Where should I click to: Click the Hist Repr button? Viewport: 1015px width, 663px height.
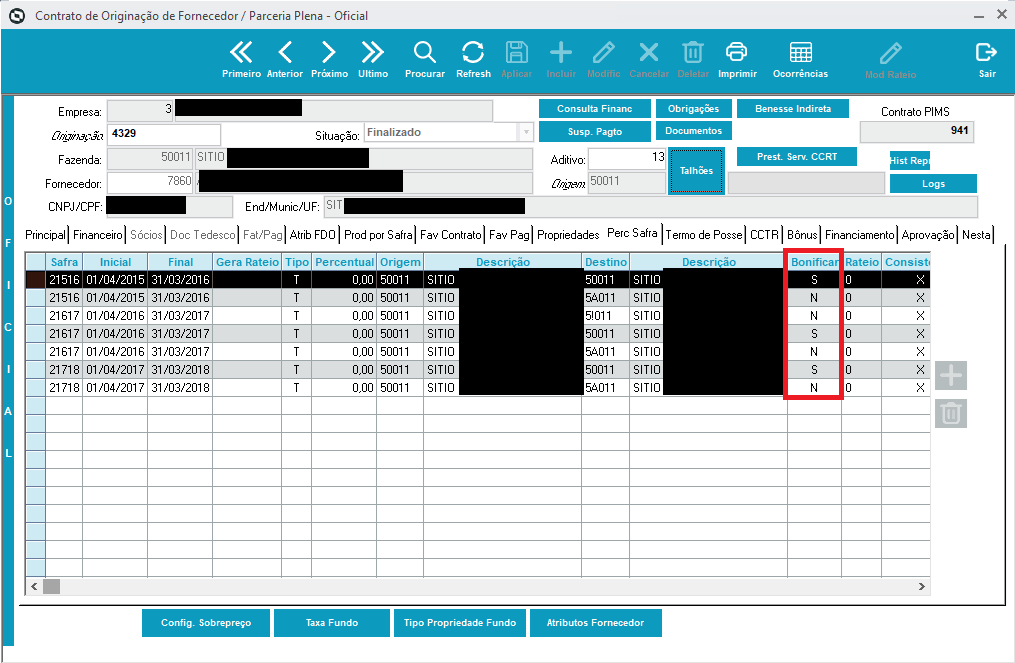coord(909,161)
